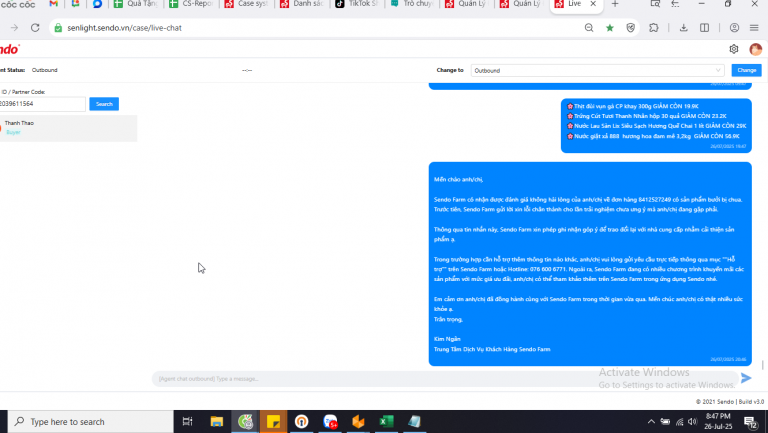Switch to the Danh sách tab
Image resolution: width=768 pixels, height=433 pixels.
(302, 4)
